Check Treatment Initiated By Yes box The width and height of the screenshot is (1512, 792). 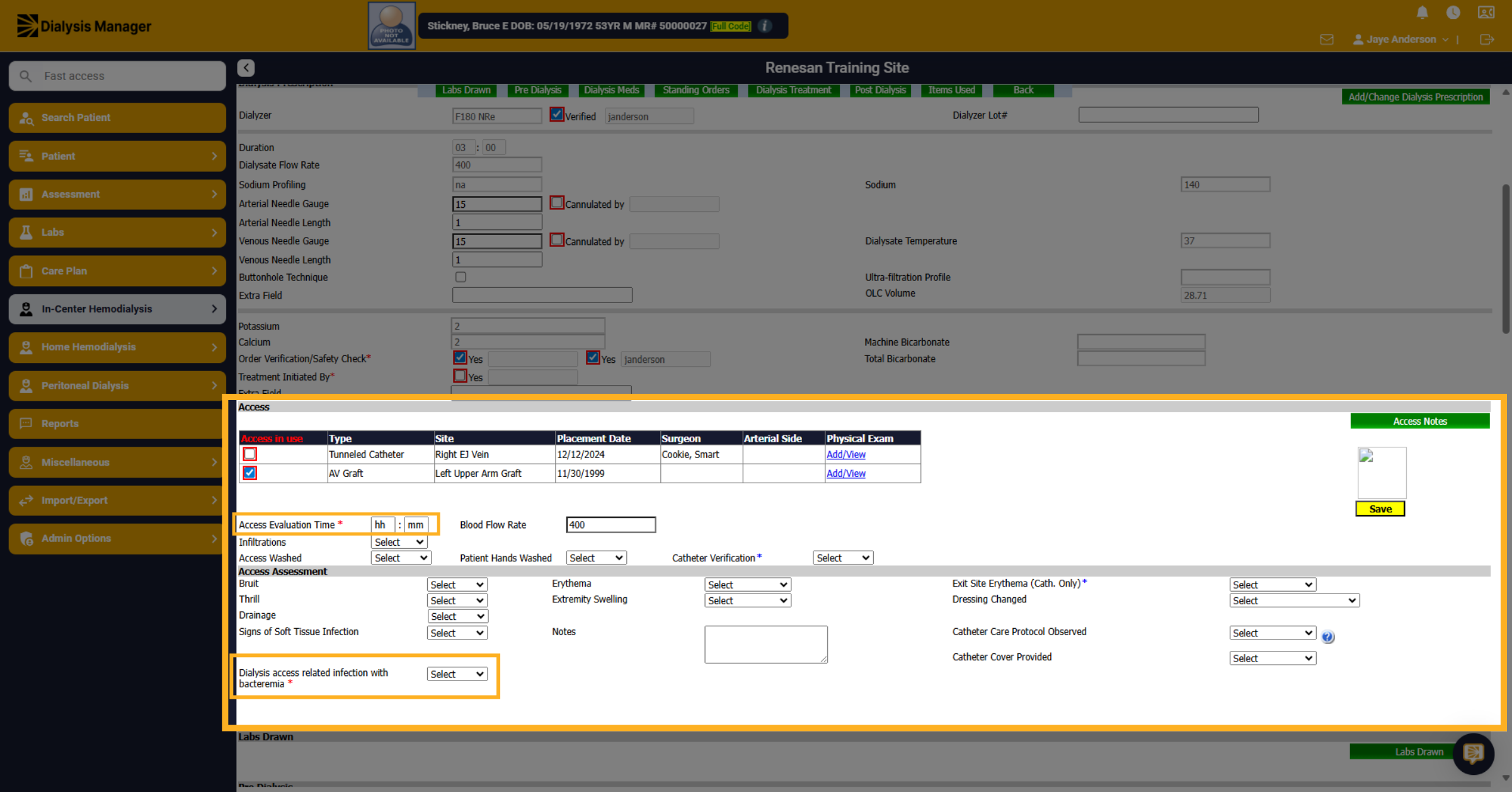coord(460,376)
